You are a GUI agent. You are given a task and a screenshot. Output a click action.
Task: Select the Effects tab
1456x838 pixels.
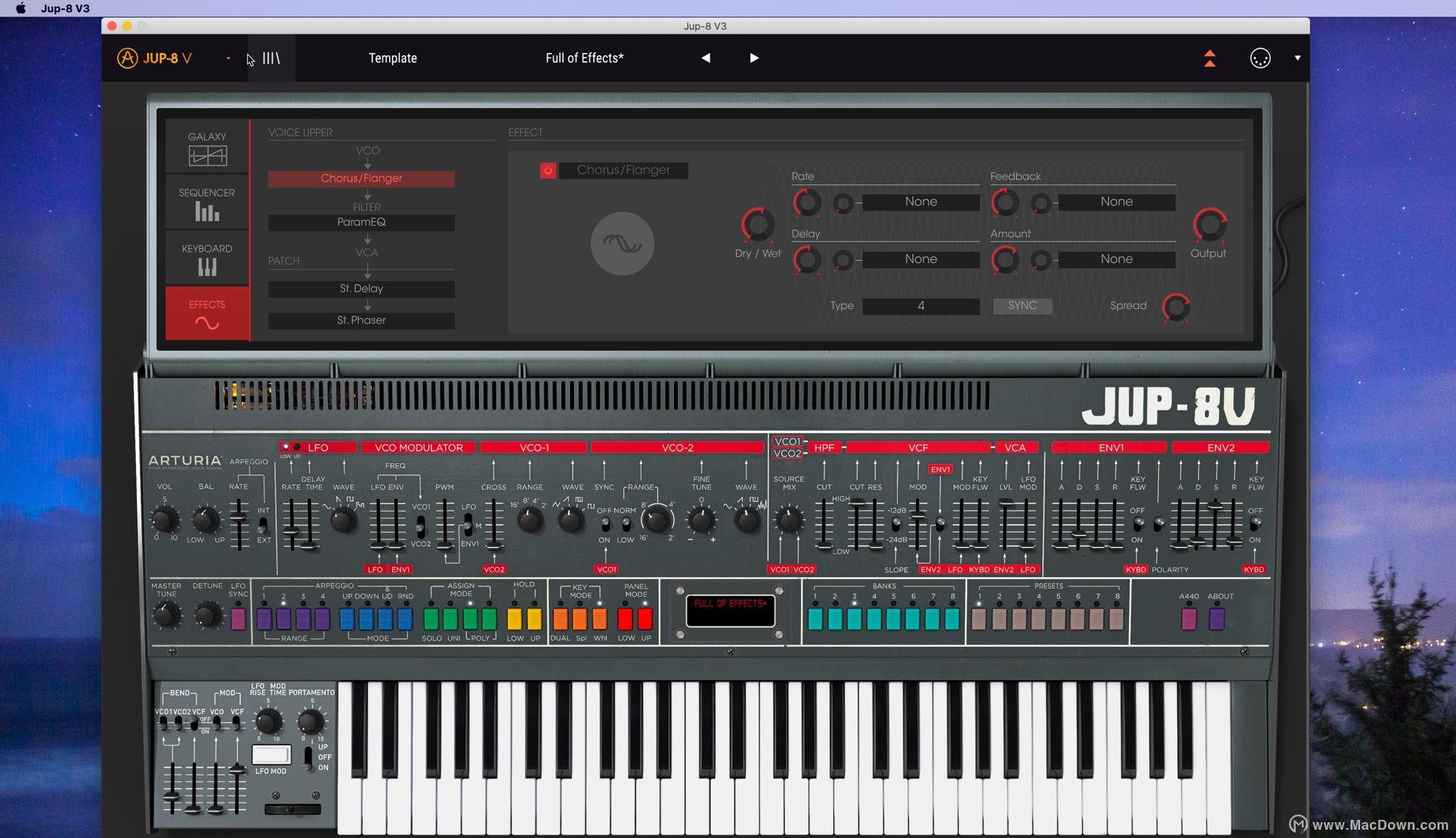point(207,313)
